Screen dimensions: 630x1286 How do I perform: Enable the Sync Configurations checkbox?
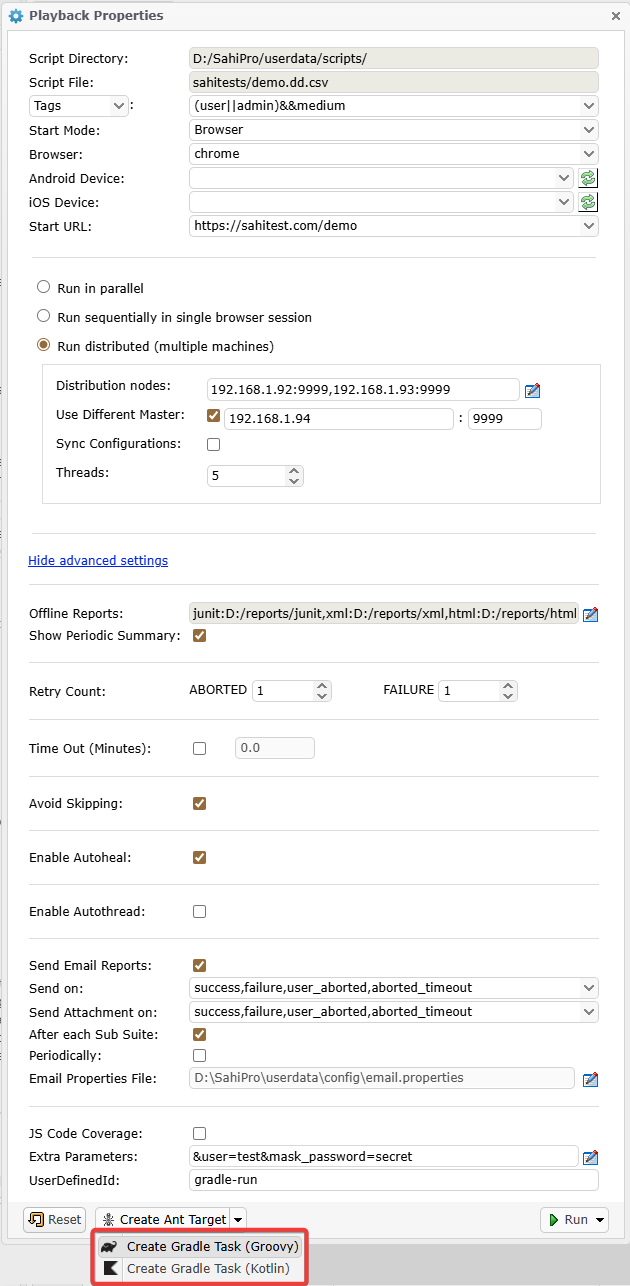tap(213, 444)
